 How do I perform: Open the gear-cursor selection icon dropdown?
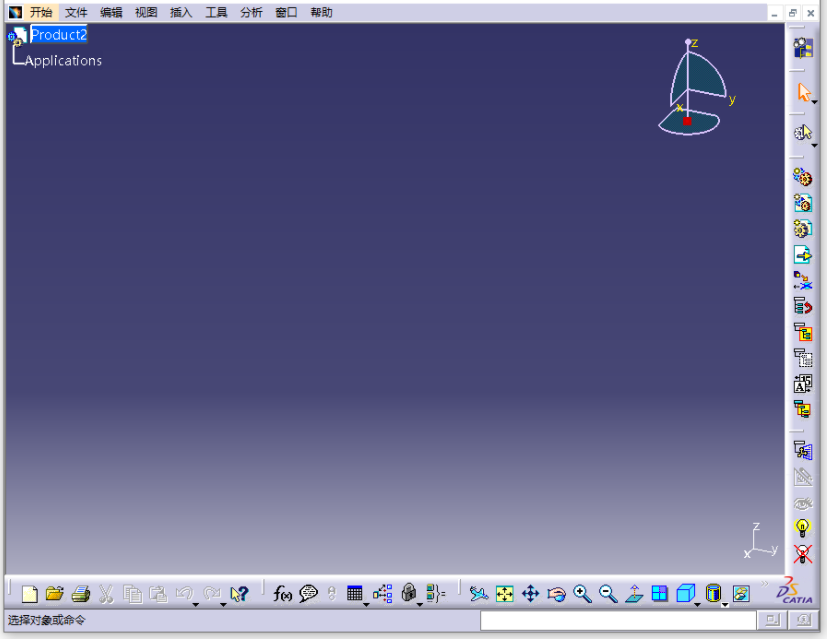coord(815,146)
